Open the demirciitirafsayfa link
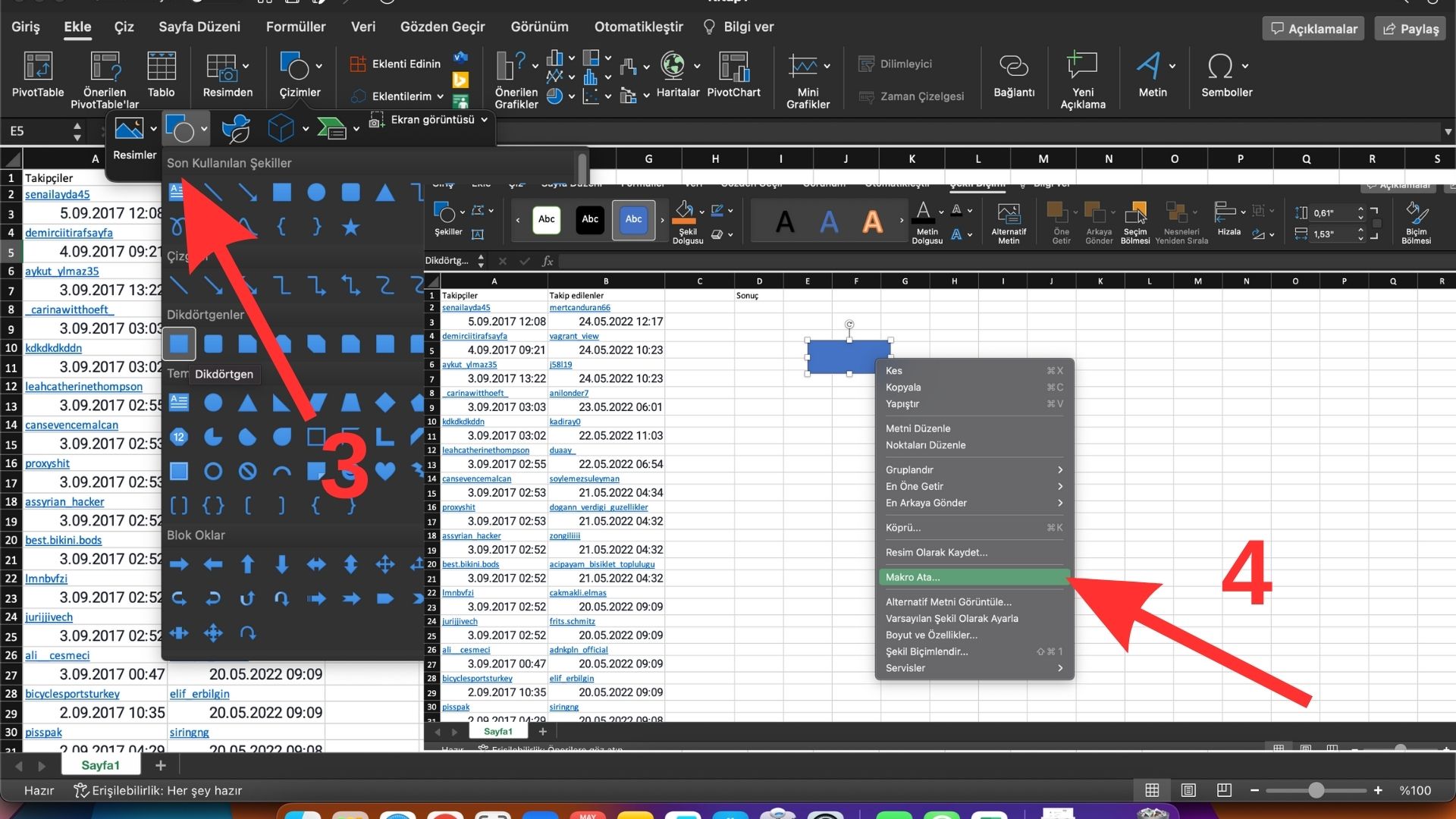Screen dimensions: 1456x819 pyautogui.click(x=69, y=233)
